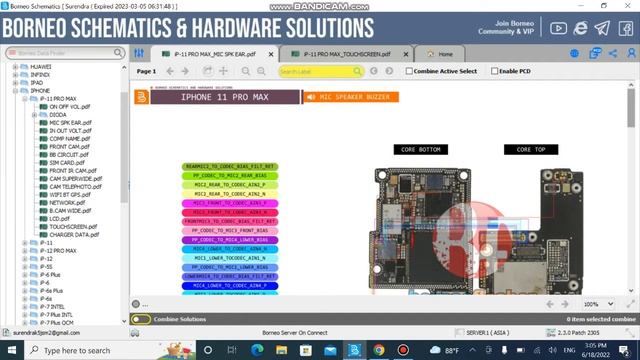
Task: Toggle the Combine Solutions switch
Action: [x=141, y=319]
